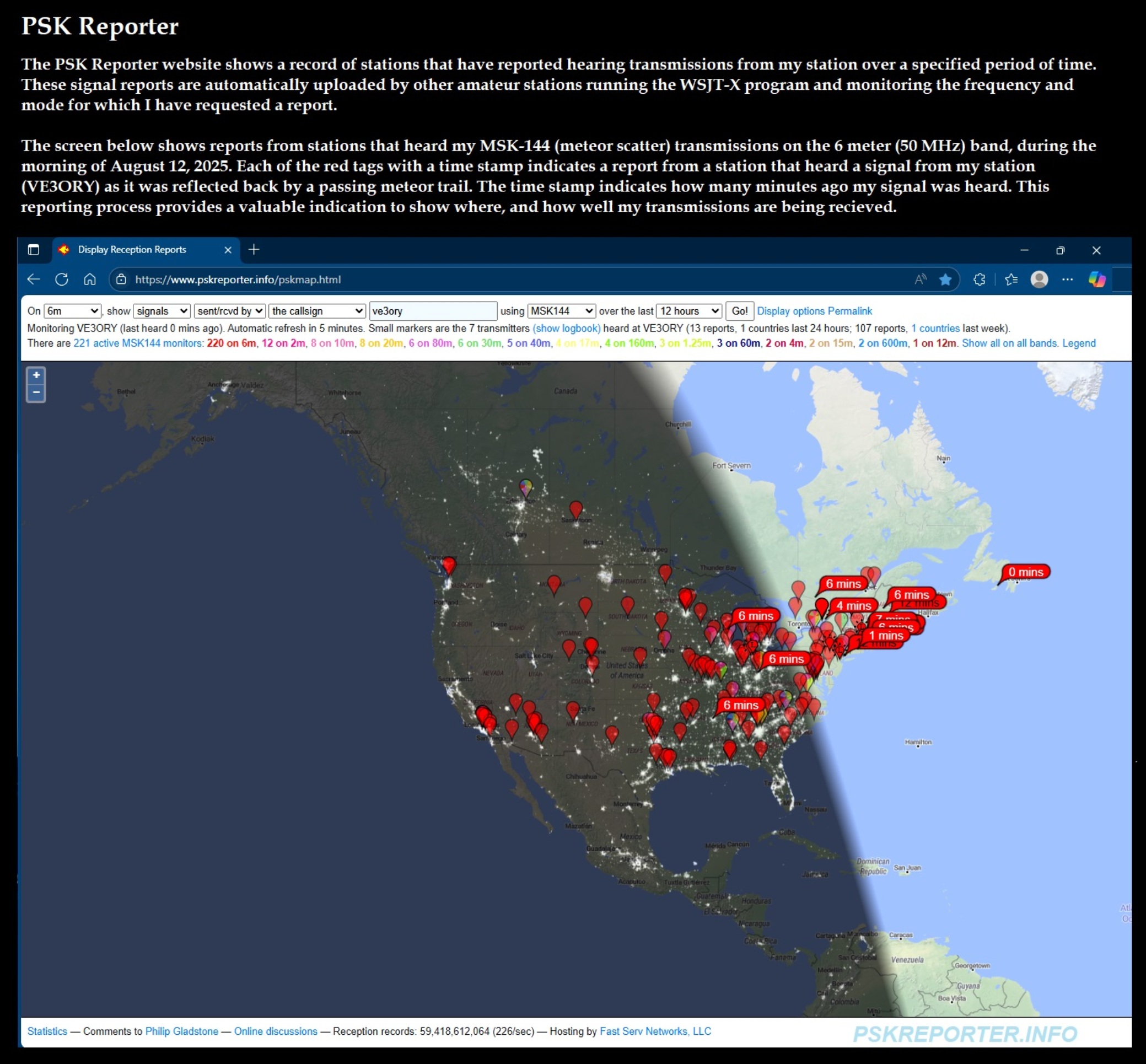The width and height of the screenshot is (1146, 1064).
Task: Click the Display options link
Action: pyautogui.click(x=790, y=311)
